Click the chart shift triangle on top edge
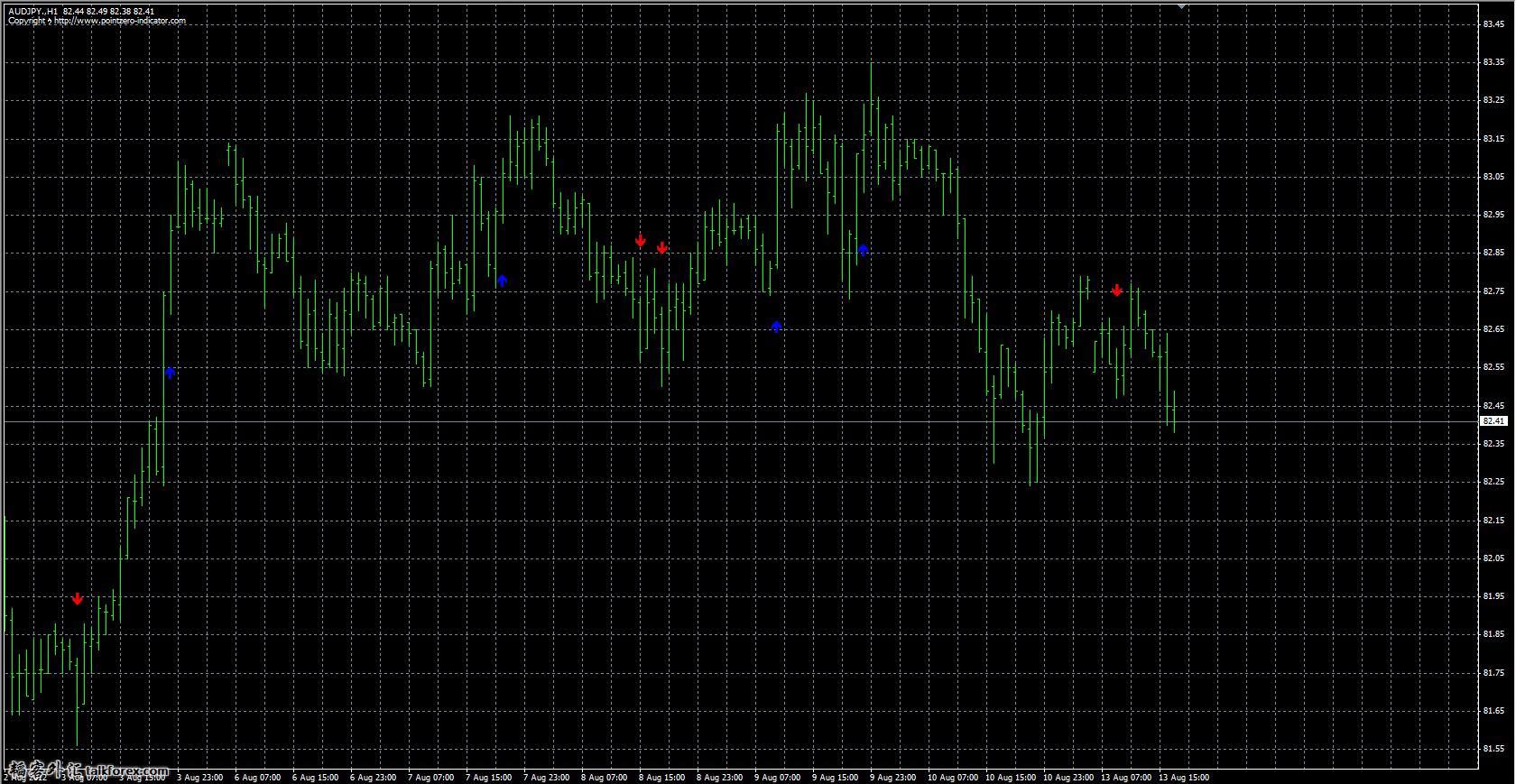 click(1182, 6)
